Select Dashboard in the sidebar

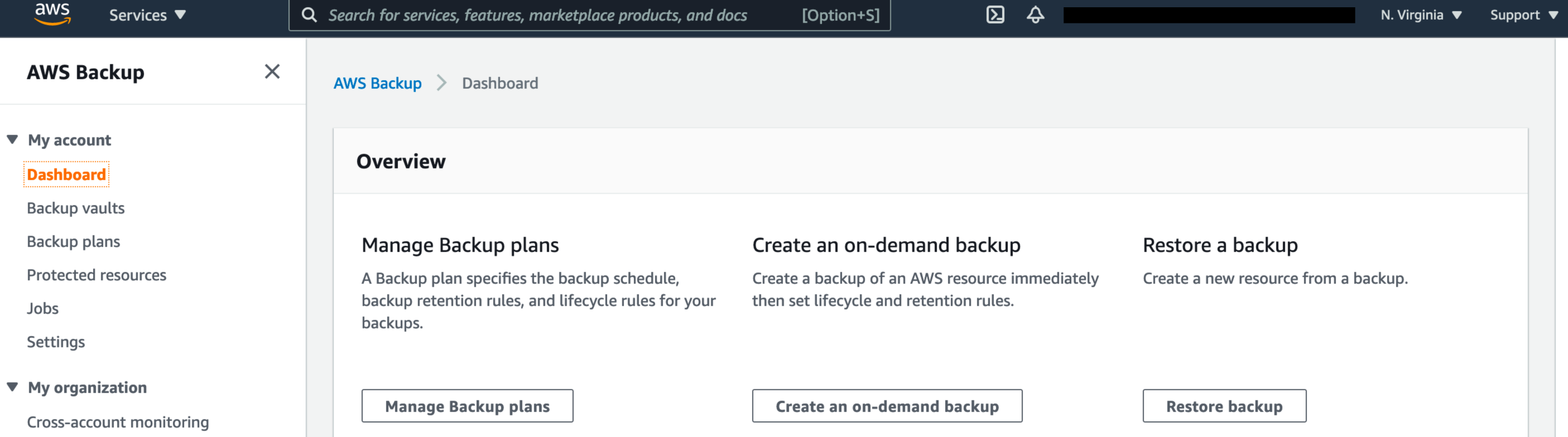(x=66, y=174)
